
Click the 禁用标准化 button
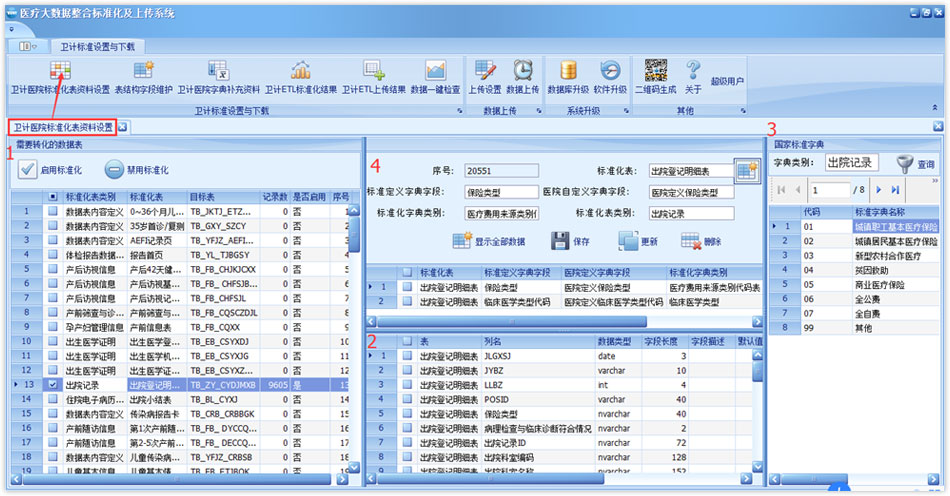point(137,170)
